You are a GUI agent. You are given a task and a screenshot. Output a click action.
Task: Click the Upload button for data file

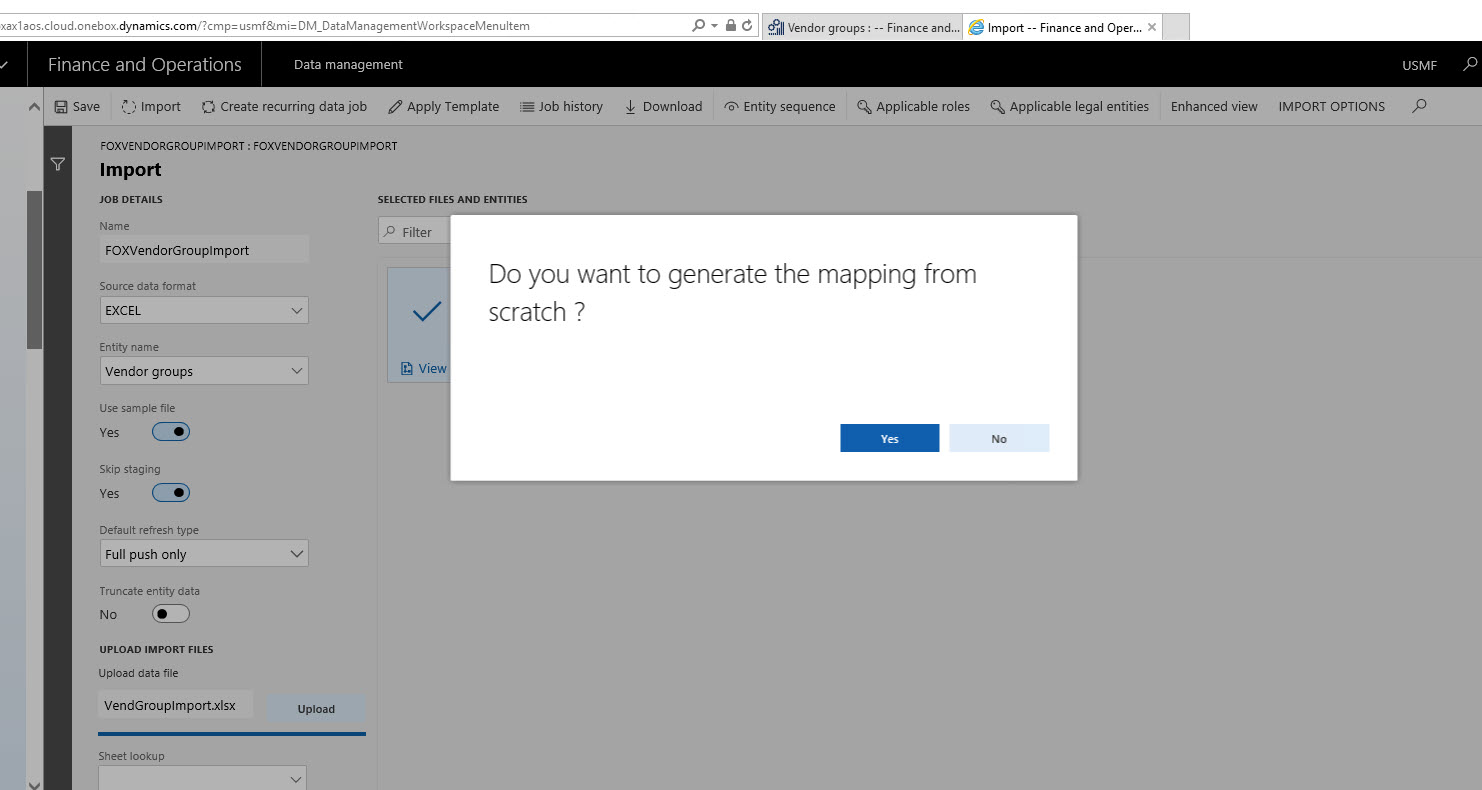[316, 708]
